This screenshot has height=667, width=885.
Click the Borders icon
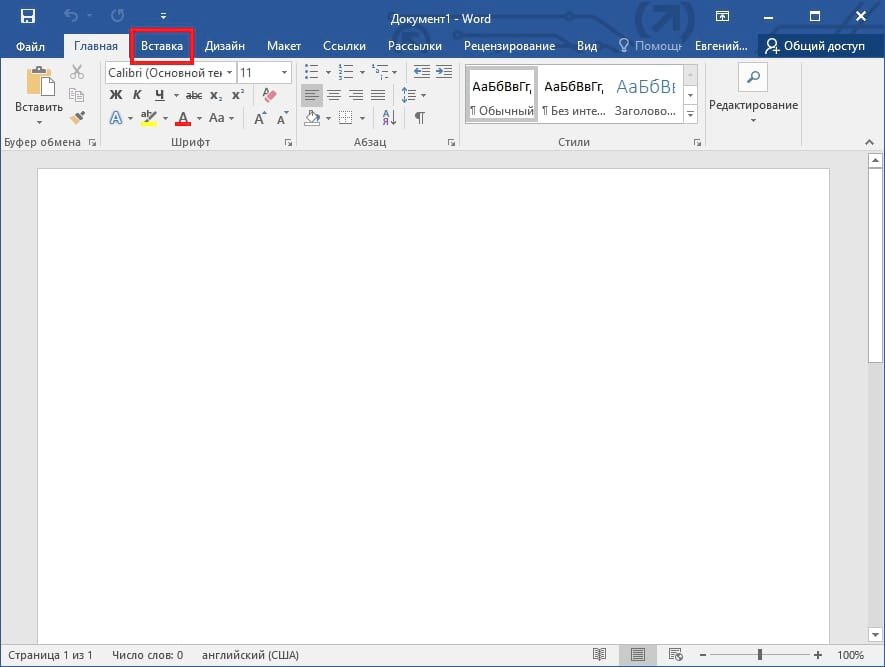[x=345, y=118]
